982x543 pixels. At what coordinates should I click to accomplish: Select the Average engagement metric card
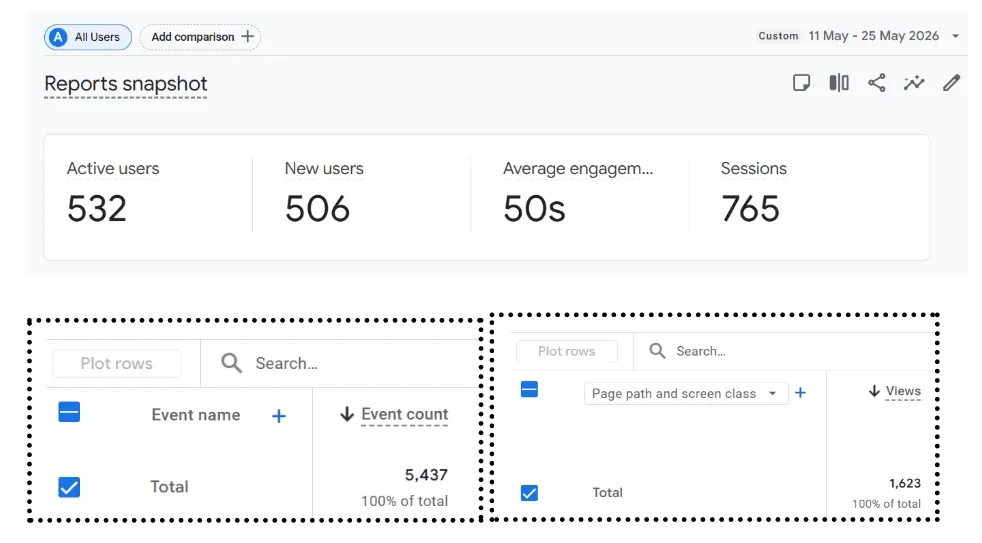tap(580, 197)
